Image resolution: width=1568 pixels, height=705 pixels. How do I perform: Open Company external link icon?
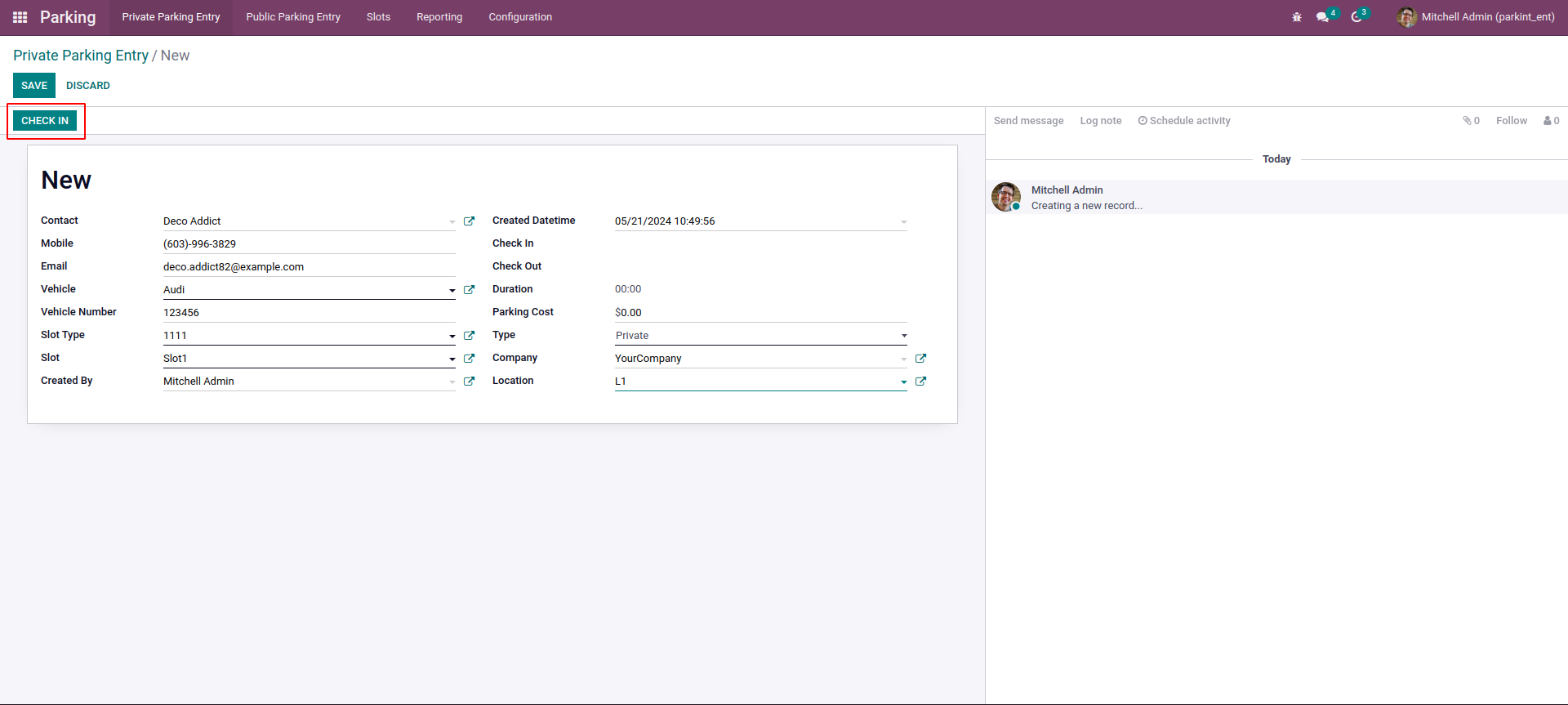pyautogui.click(x=920, y=359)
